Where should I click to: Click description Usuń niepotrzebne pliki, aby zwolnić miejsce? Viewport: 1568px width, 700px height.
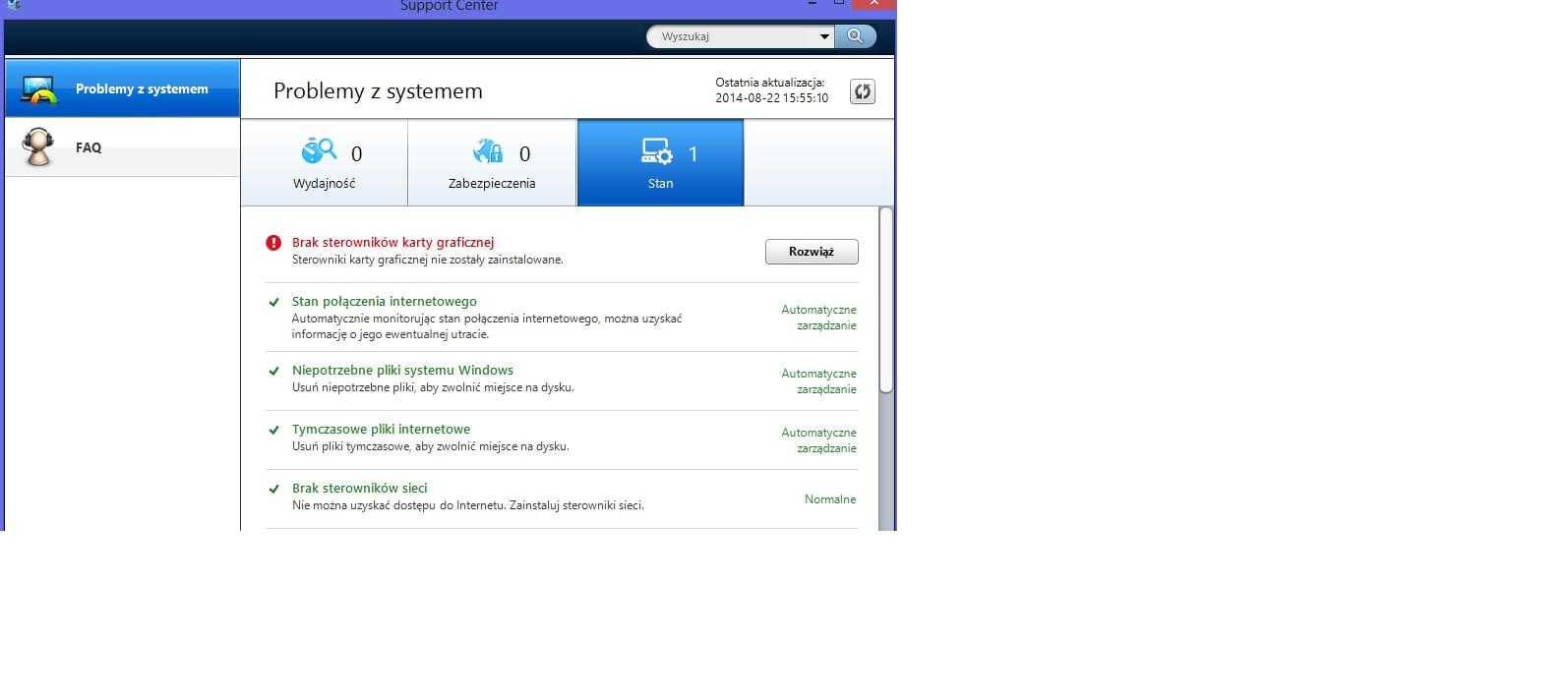click(433, 387)
